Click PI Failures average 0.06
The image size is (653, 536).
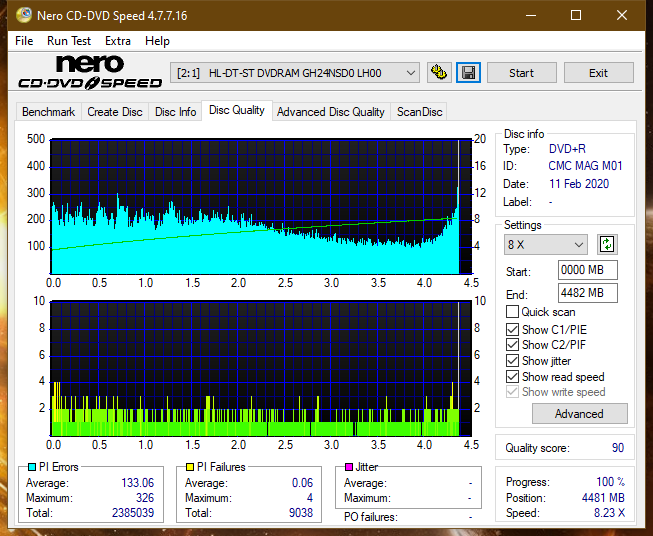click(302, 483)
